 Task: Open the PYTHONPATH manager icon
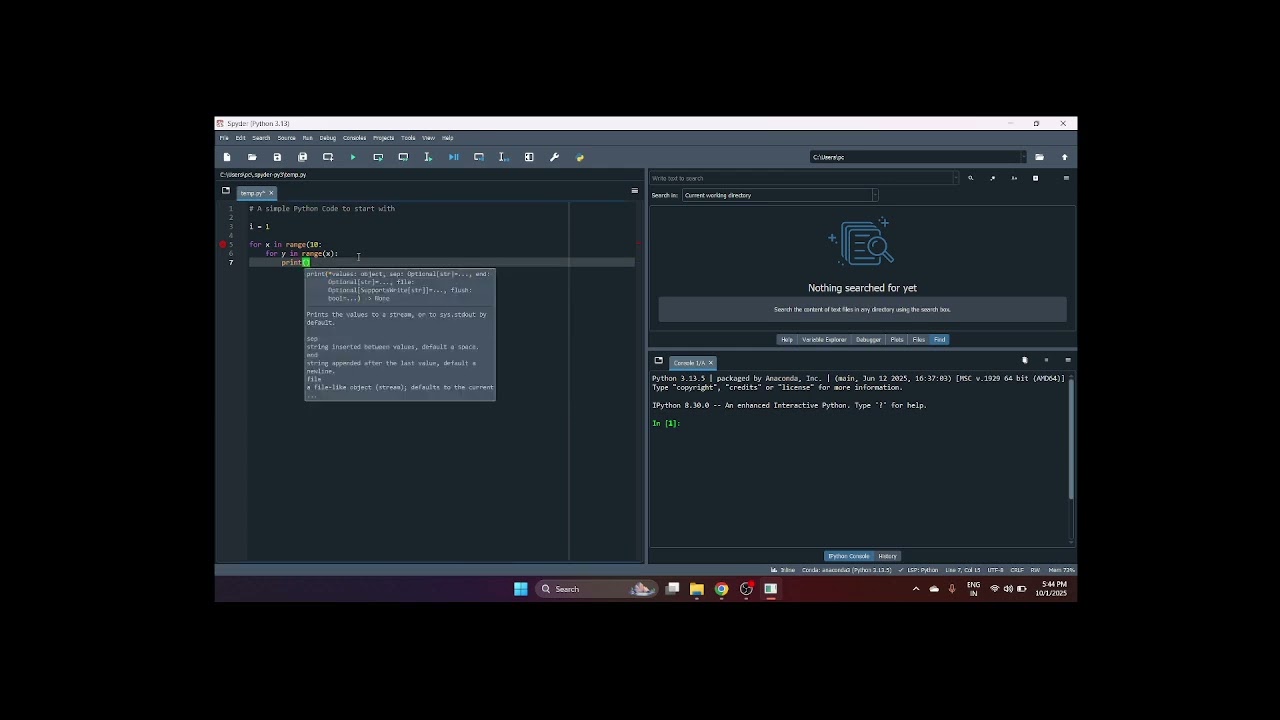pos(579,157)
